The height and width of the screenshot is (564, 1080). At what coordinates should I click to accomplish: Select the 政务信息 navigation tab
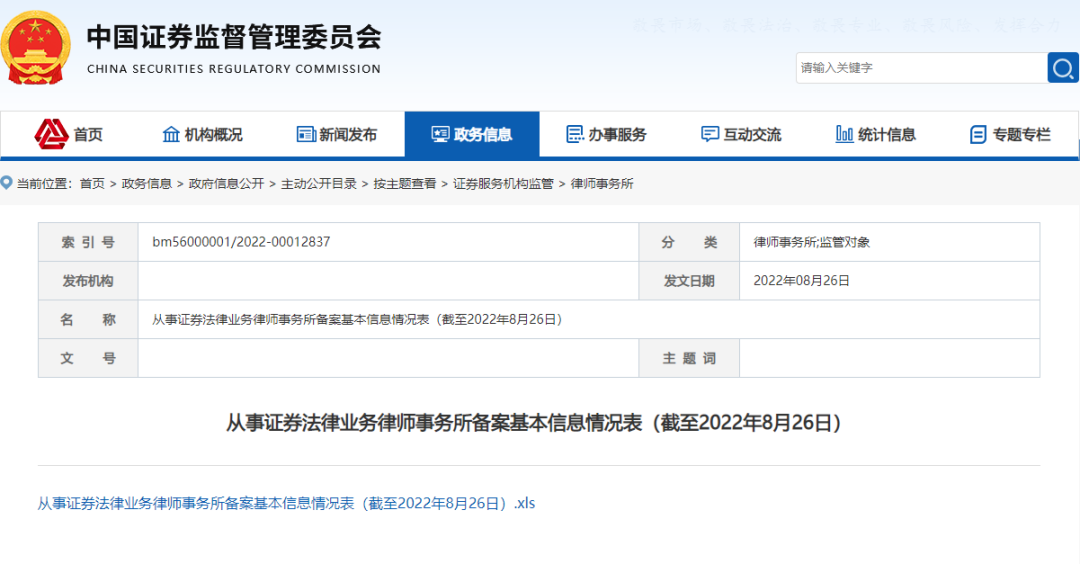[x=472, y=135]
